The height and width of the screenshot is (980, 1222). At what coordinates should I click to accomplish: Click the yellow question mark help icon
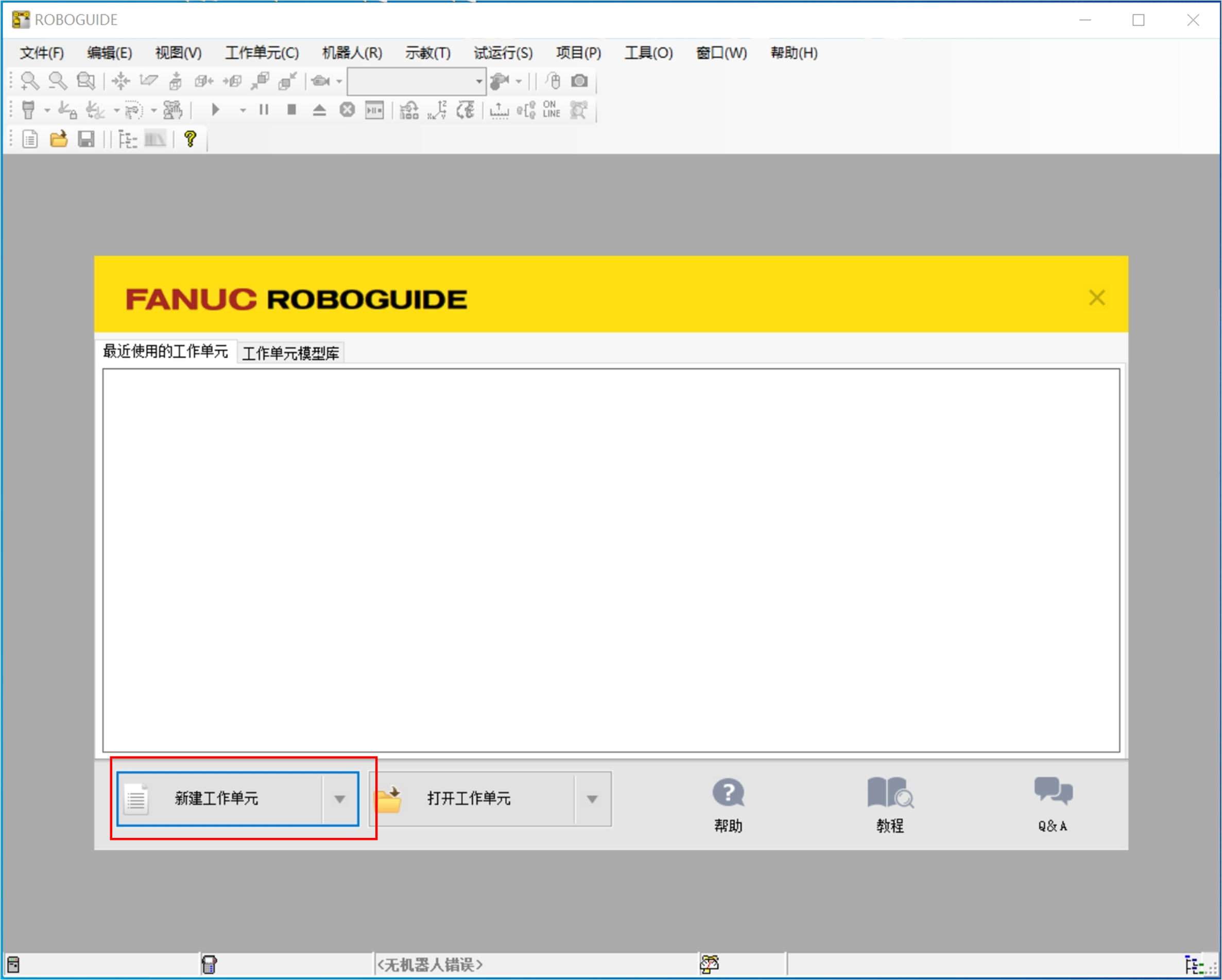point(190,139)
